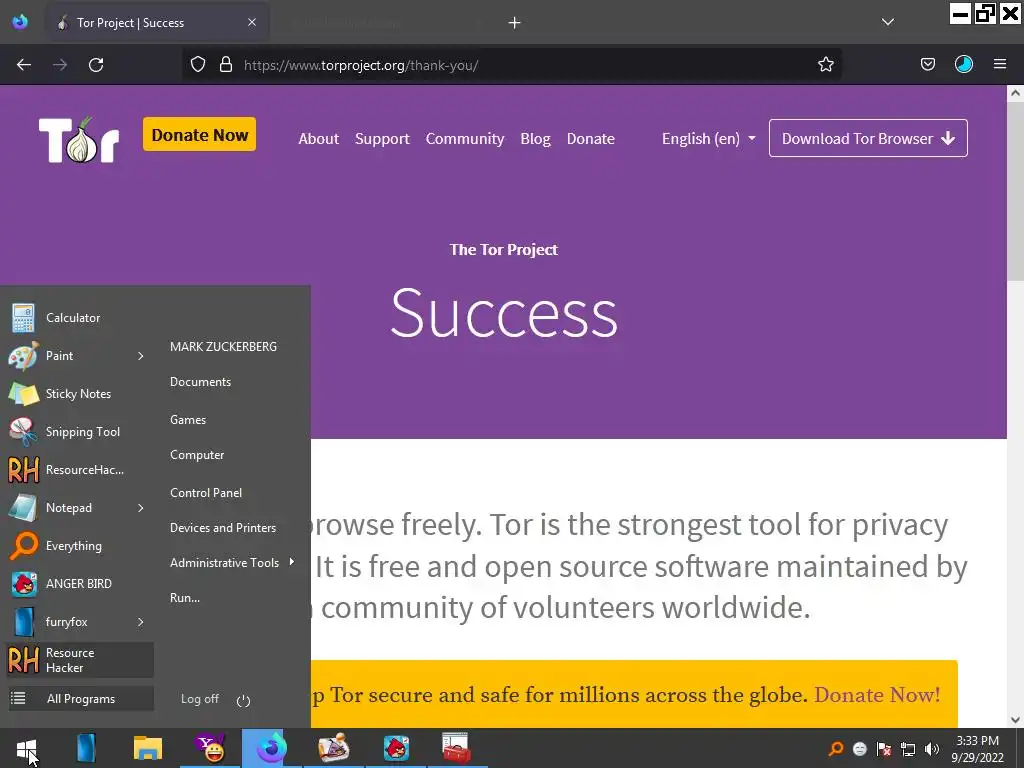Expand the Administrative Tools submenu arrow
The width and height of the screenshot is (1024, 768).
(292, 562)
